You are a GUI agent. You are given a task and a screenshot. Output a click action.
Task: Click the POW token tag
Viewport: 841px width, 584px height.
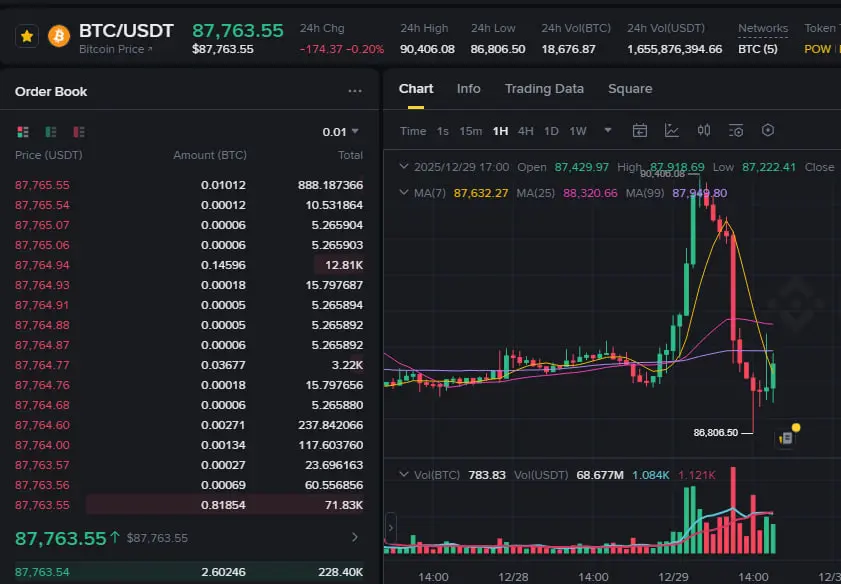[817, 49]
